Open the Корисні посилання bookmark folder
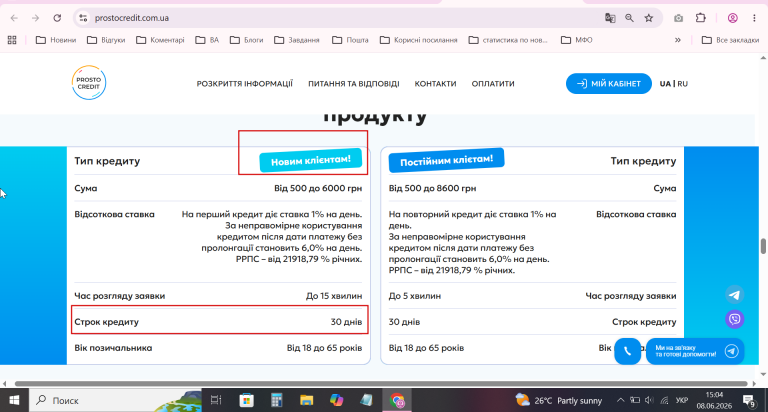 419,40
